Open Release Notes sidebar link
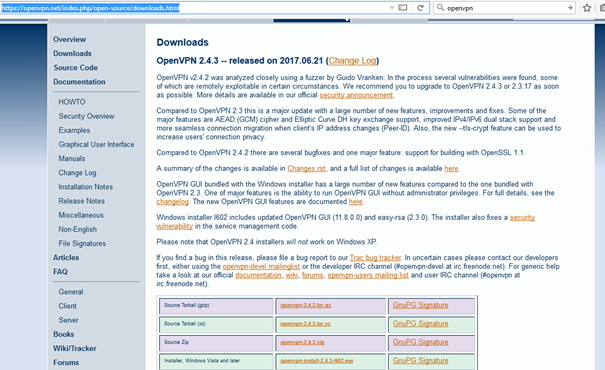 [x=81, y=201]
